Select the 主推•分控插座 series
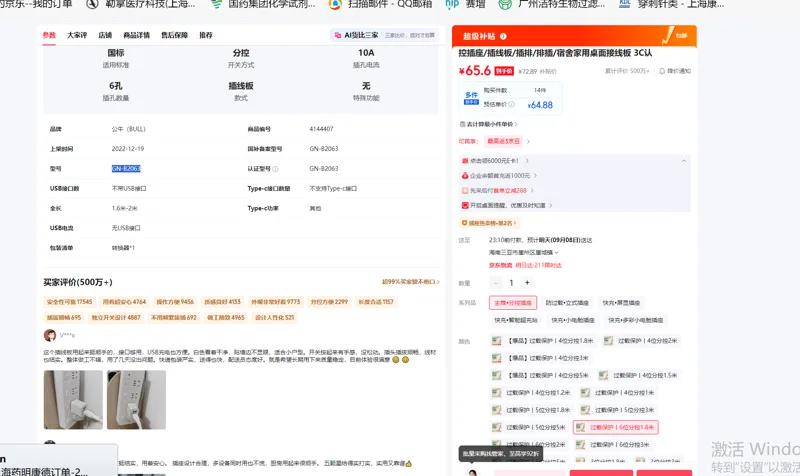This screenshot has height=476, width=800. click(x=513, y=303)
